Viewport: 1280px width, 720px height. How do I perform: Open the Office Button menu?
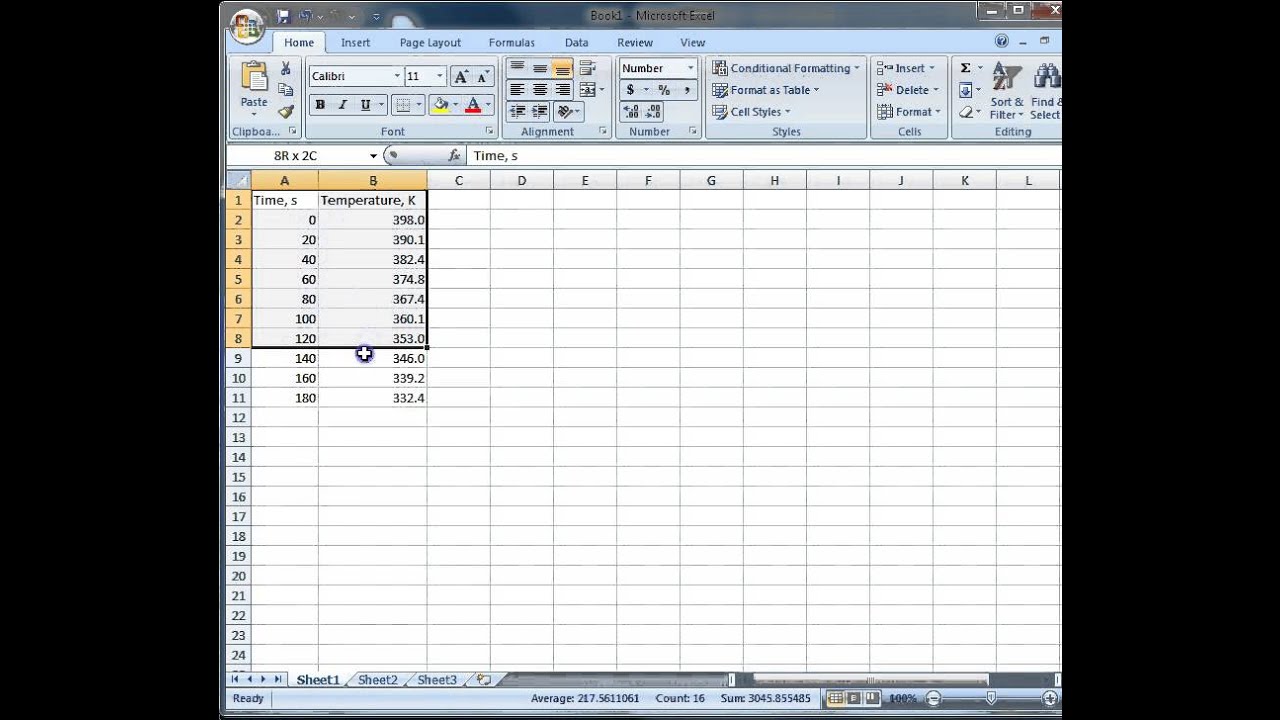coord(246,25)
